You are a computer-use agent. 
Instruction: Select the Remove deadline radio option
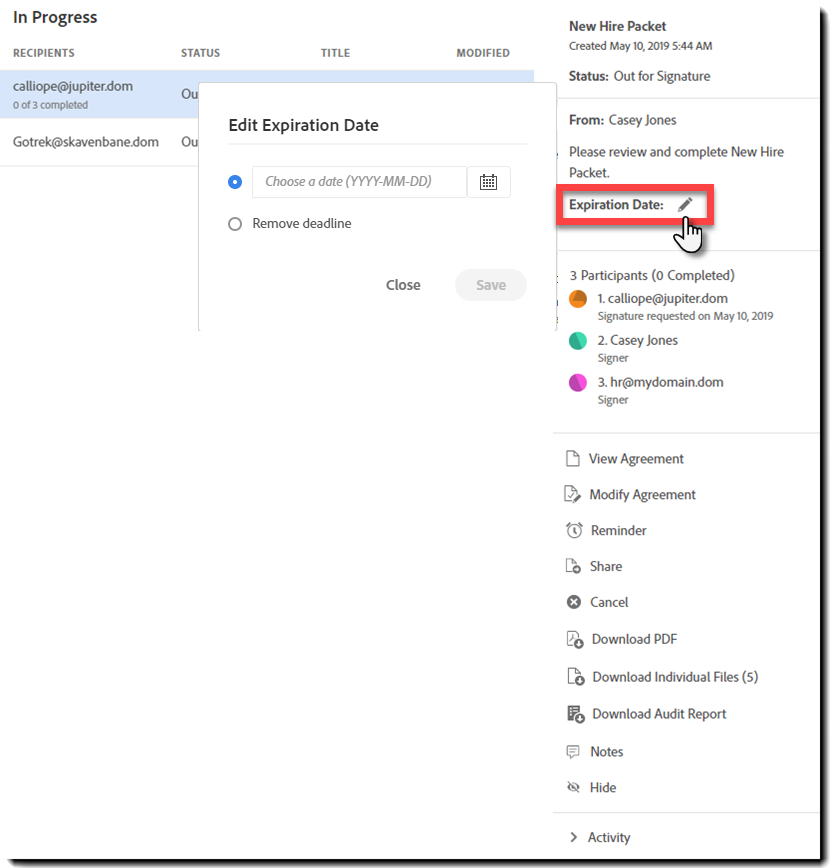tap(235, 224)
